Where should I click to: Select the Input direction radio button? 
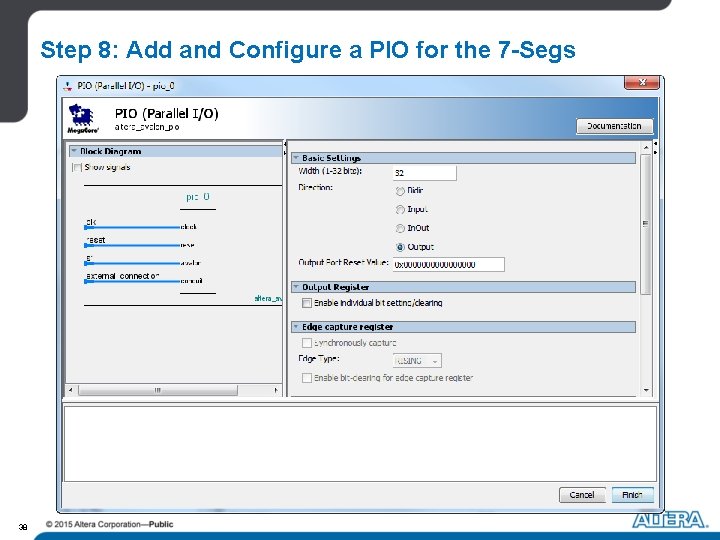(400, 209)
